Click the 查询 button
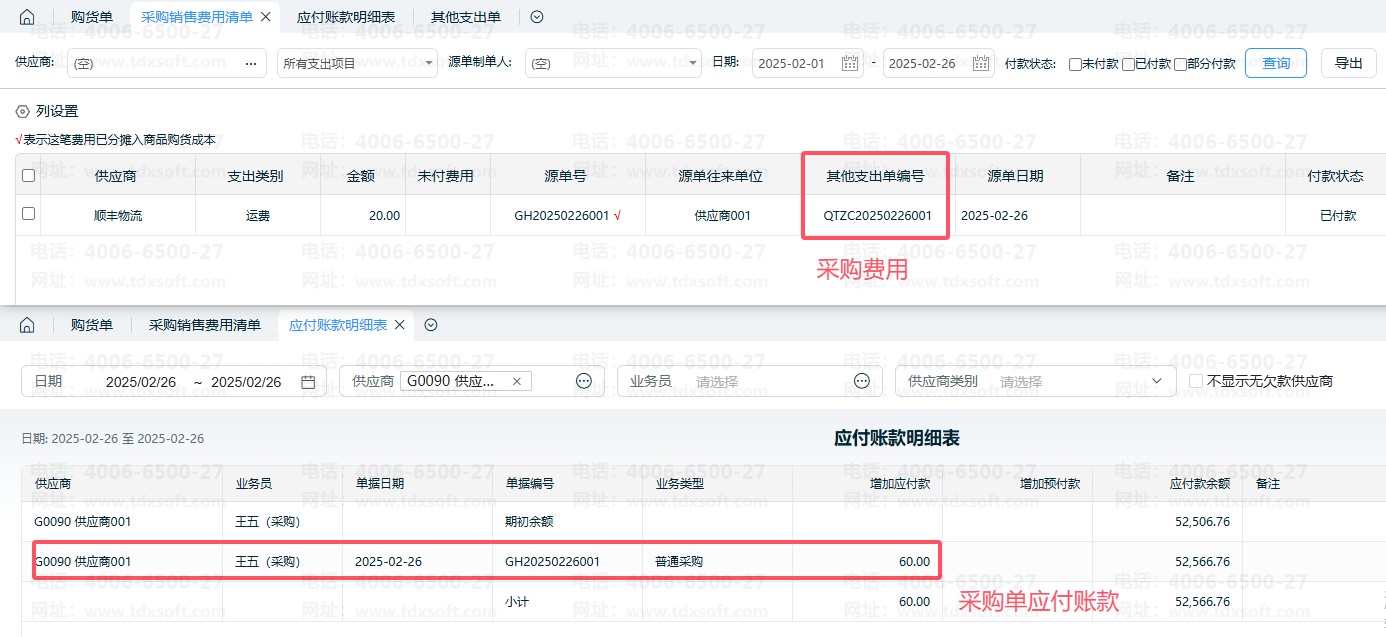Image resolution: width=1386 pixels, height=637 pixels. click(x=1276, y=63)
